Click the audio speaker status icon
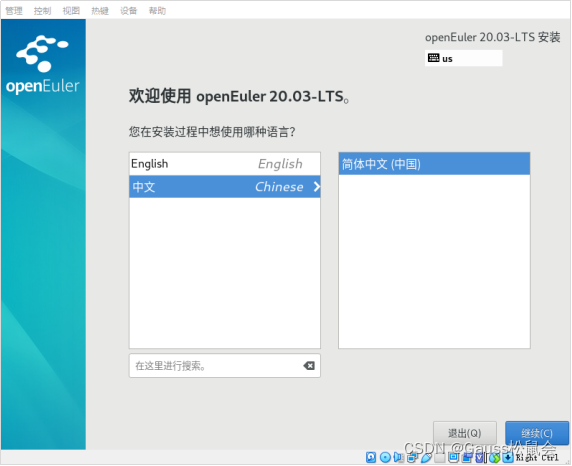The image size is (572, 466). pyautogui.click(x=398, y=457)
